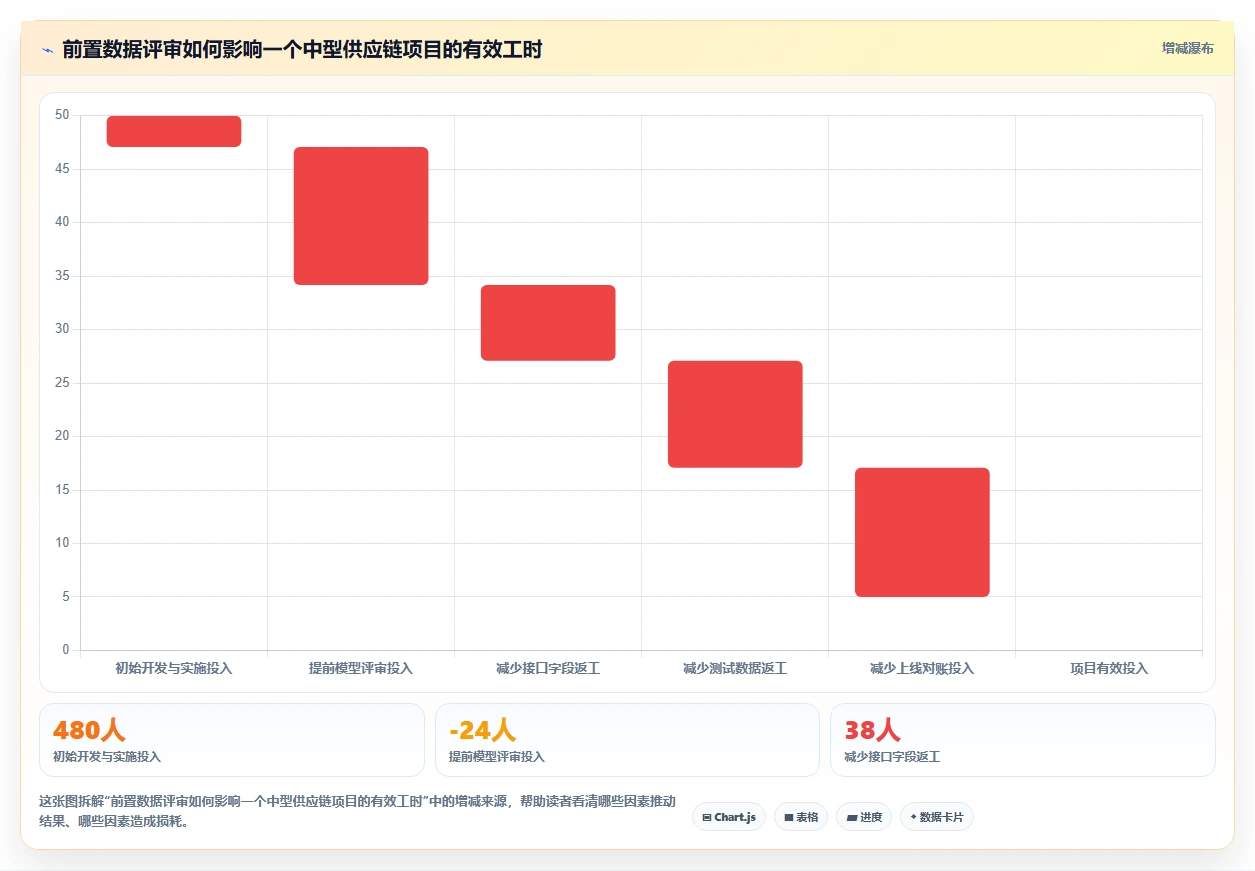Viewport: 1255px width, 871px height.
Task: Click the red bar for 提前模型评审投入
Action: [361, 216]
